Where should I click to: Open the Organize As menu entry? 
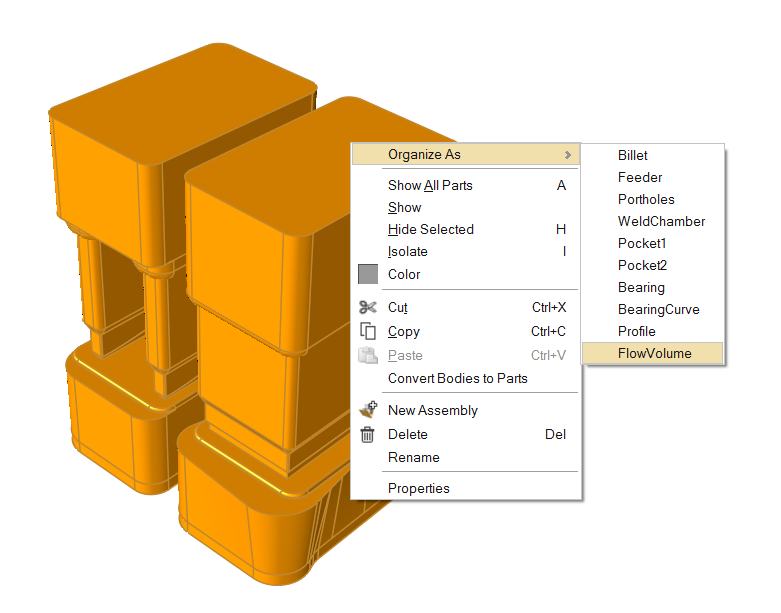424,155
